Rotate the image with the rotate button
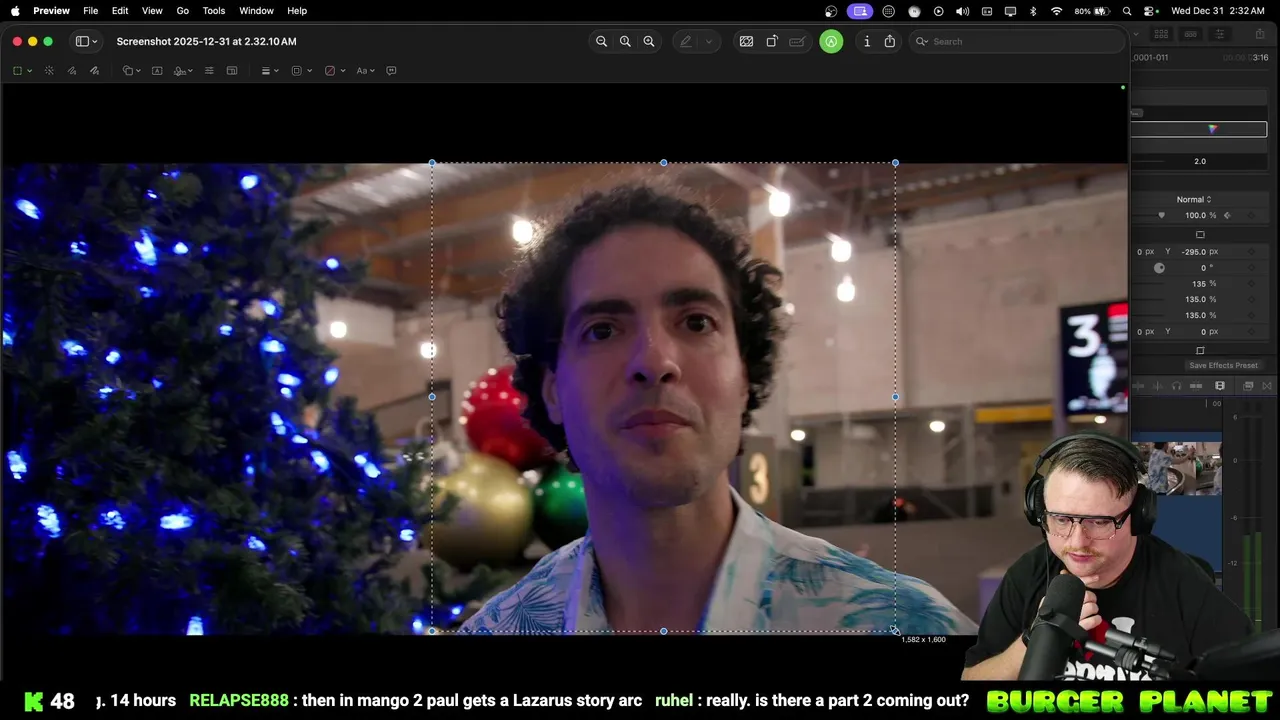Viewport: 1280px width, 720px height. point(772,41)
